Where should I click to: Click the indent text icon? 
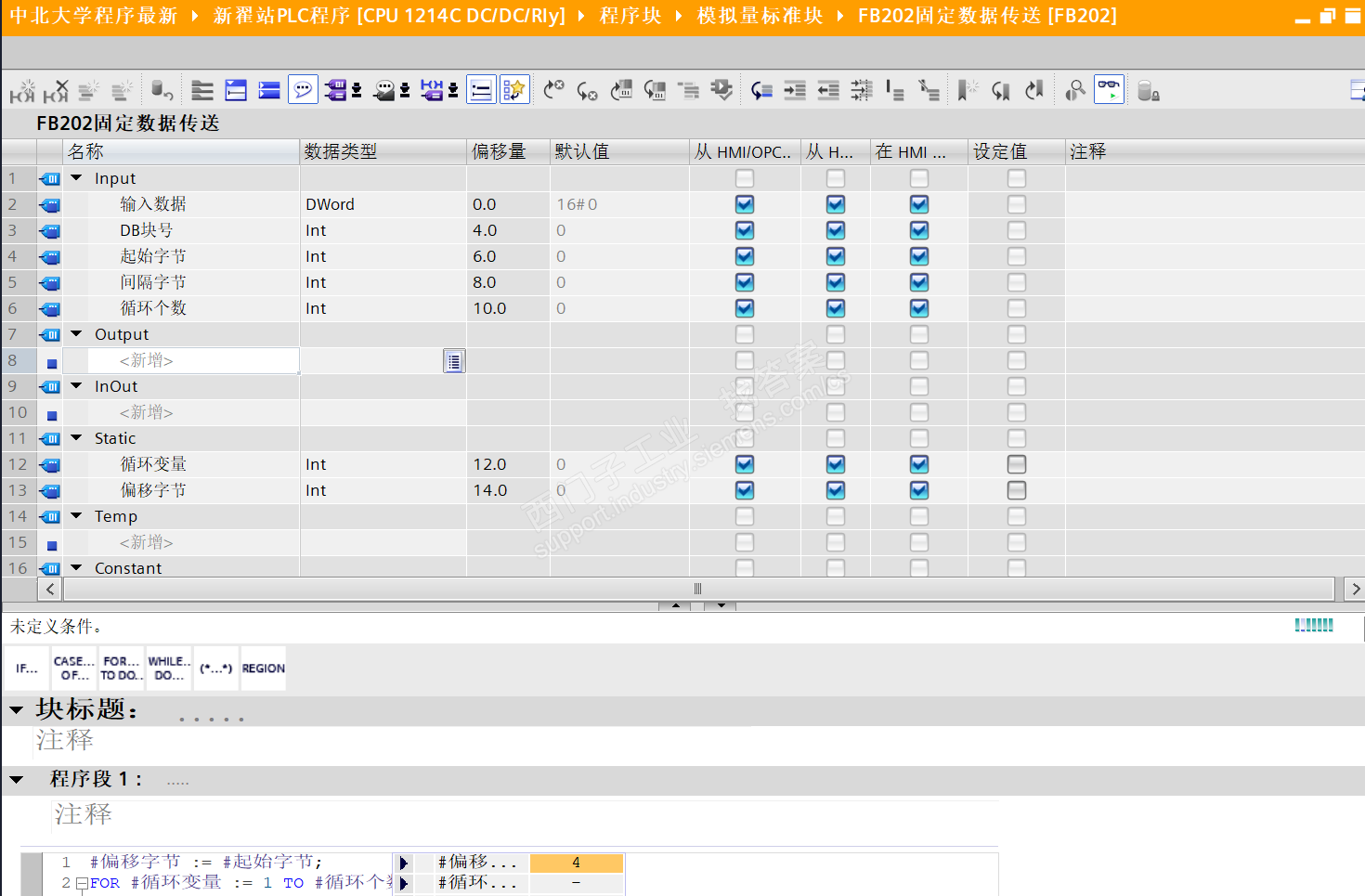click(795, 90)
